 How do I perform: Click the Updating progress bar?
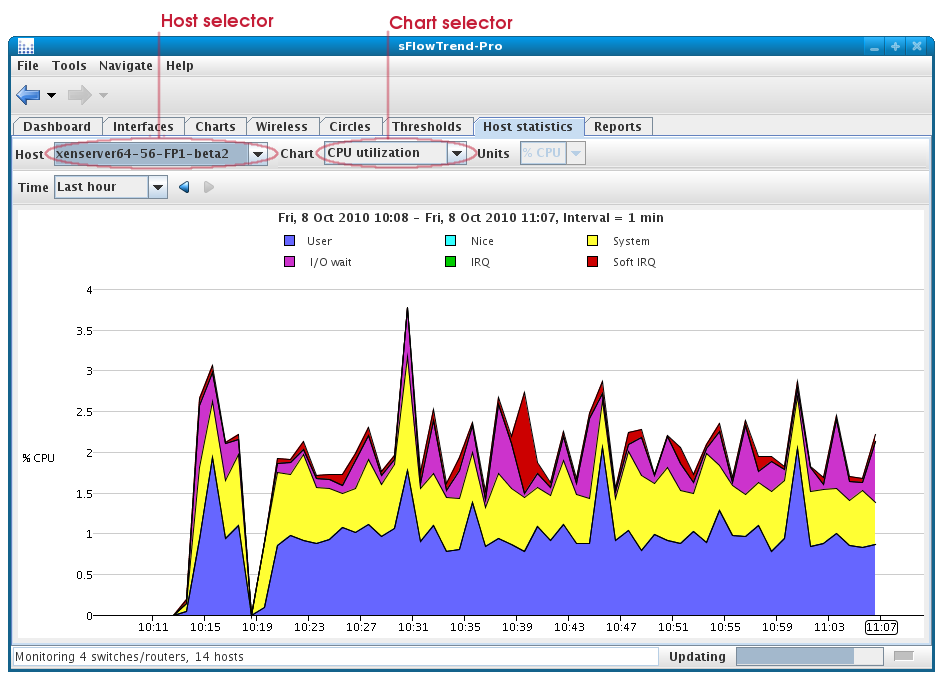pyautogui.click(x=809, y=656)
